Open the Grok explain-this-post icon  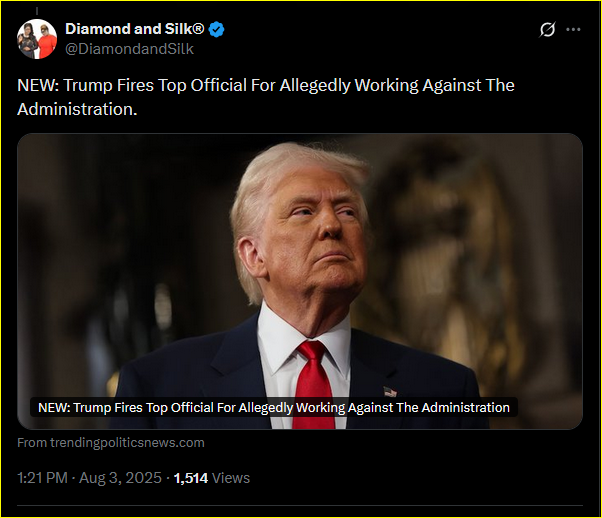pyautogui.click(x=547, y=30)
